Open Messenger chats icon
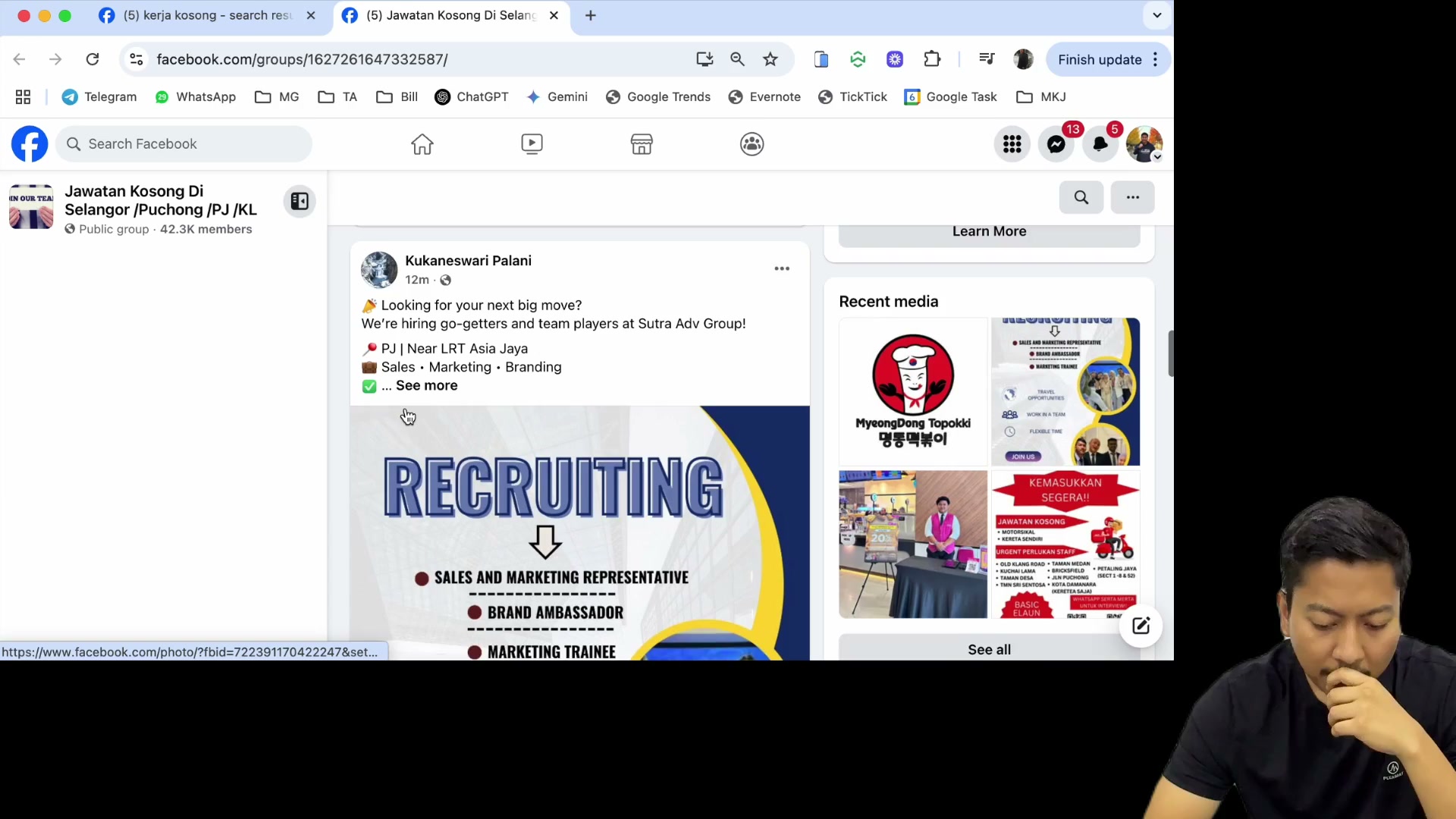The image size is (1456, 819). click(1056, 144)
